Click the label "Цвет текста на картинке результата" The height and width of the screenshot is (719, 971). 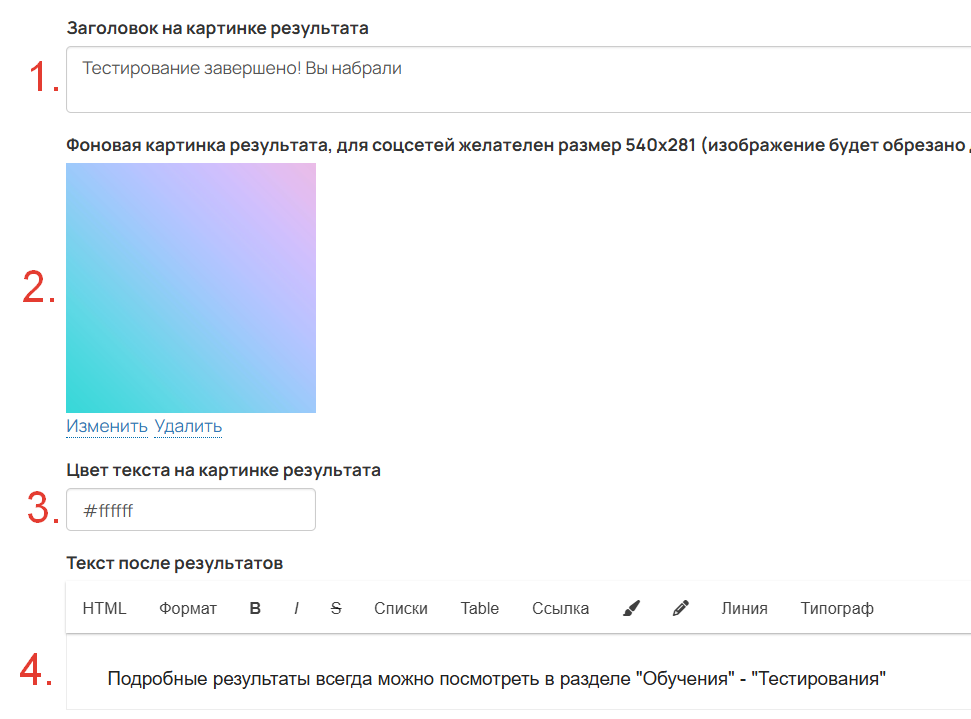coord(224,470)
